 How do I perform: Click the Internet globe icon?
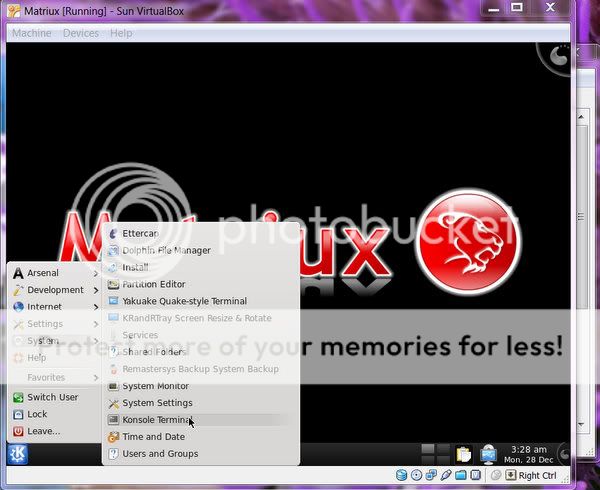point(18,307)
